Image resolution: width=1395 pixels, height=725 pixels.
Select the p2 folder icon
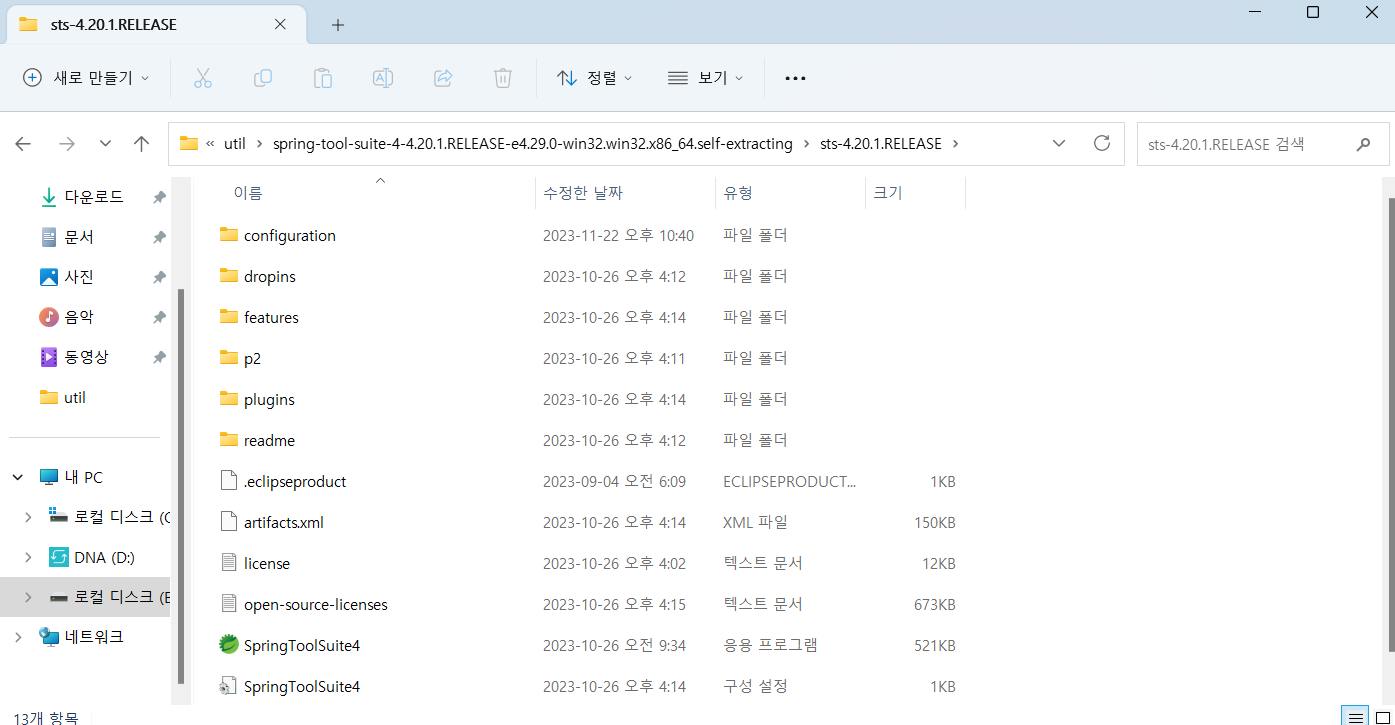229,358
